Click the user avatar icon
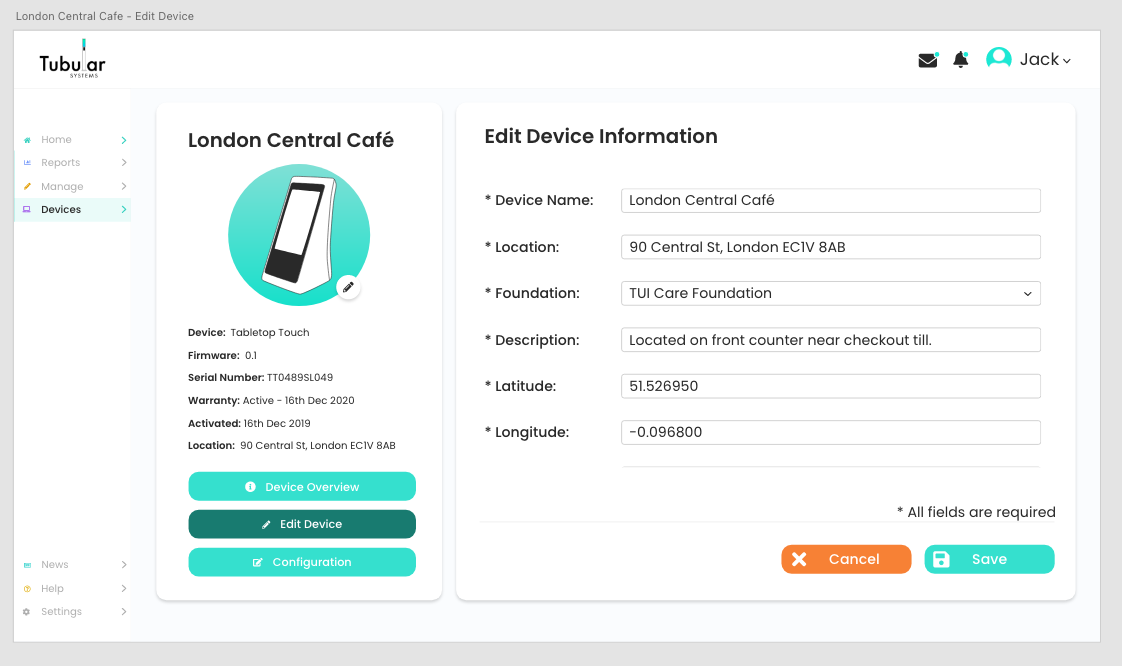The width and height of the screenshot is (1122, 666). tap(998, 59)
